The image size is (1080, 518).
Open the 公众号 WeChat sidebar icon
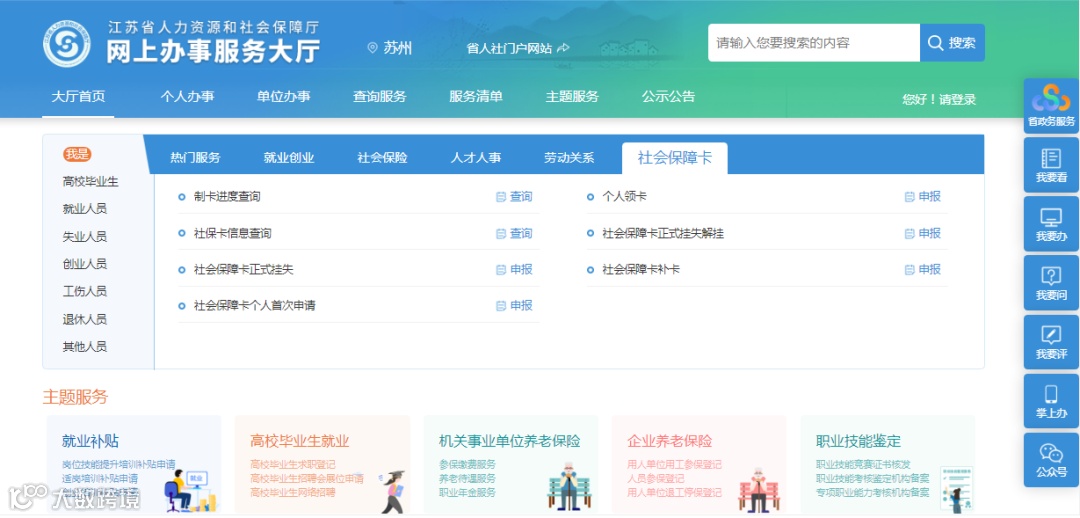[1051, 460]
